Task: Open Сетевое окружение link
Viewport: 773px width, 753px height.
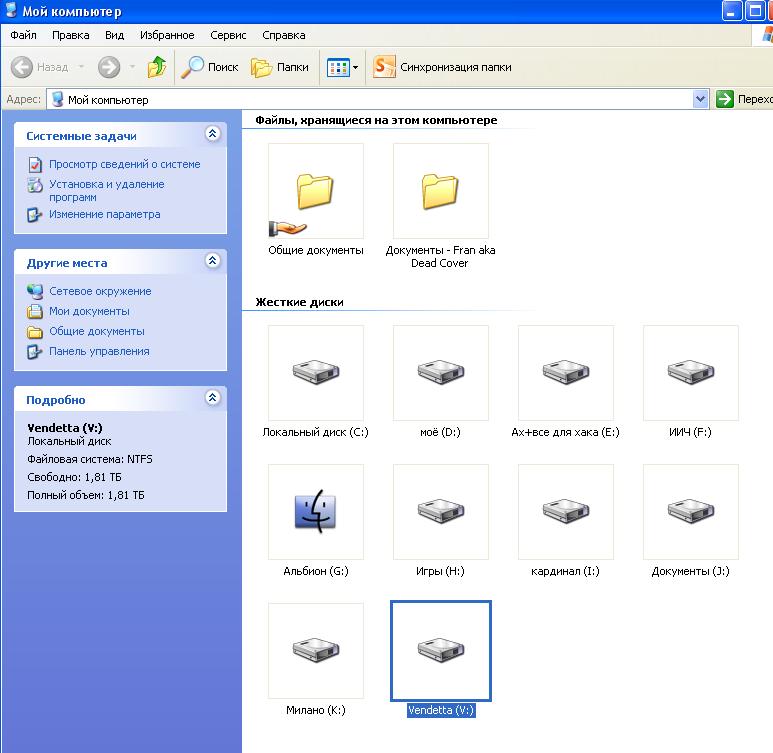Action: coord(100,291)
